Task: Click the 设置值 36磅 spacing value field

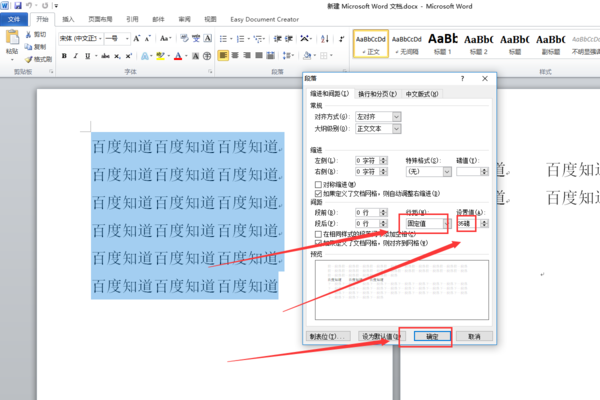Action: [x=469, y=224]
